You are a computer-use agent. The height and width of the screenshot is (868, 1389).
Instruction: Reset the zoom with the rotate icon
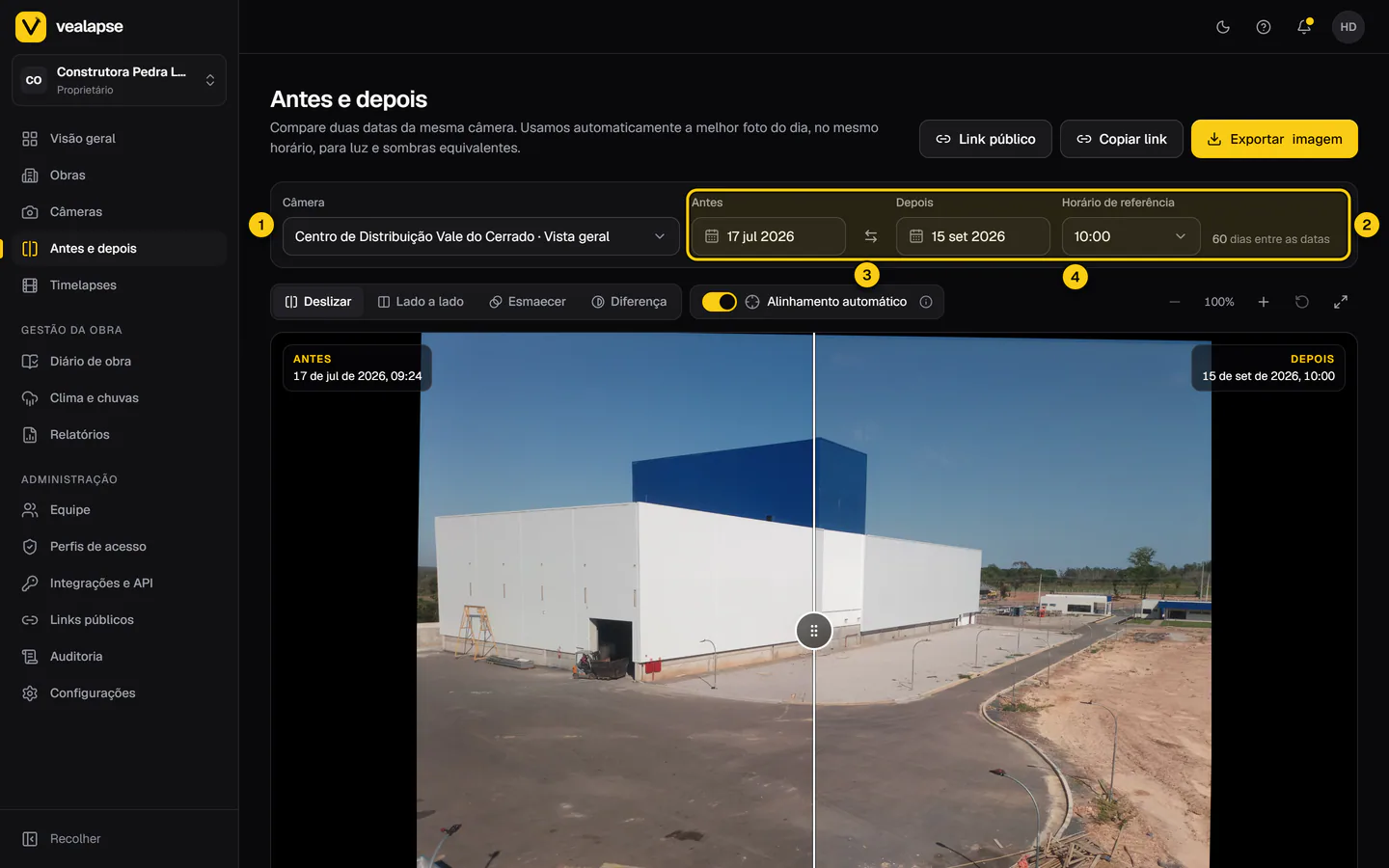1302,302
